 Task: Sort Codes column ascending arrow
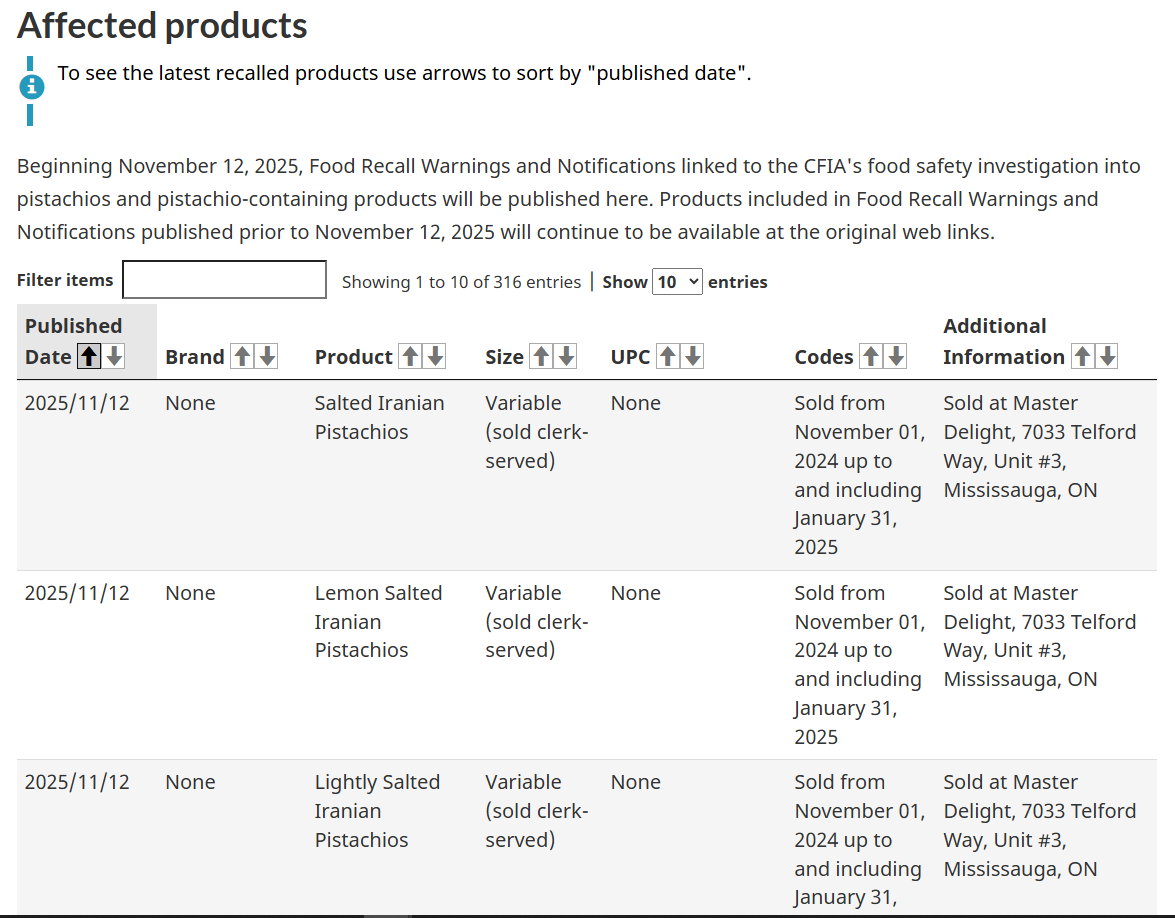[x=871, y=356]
